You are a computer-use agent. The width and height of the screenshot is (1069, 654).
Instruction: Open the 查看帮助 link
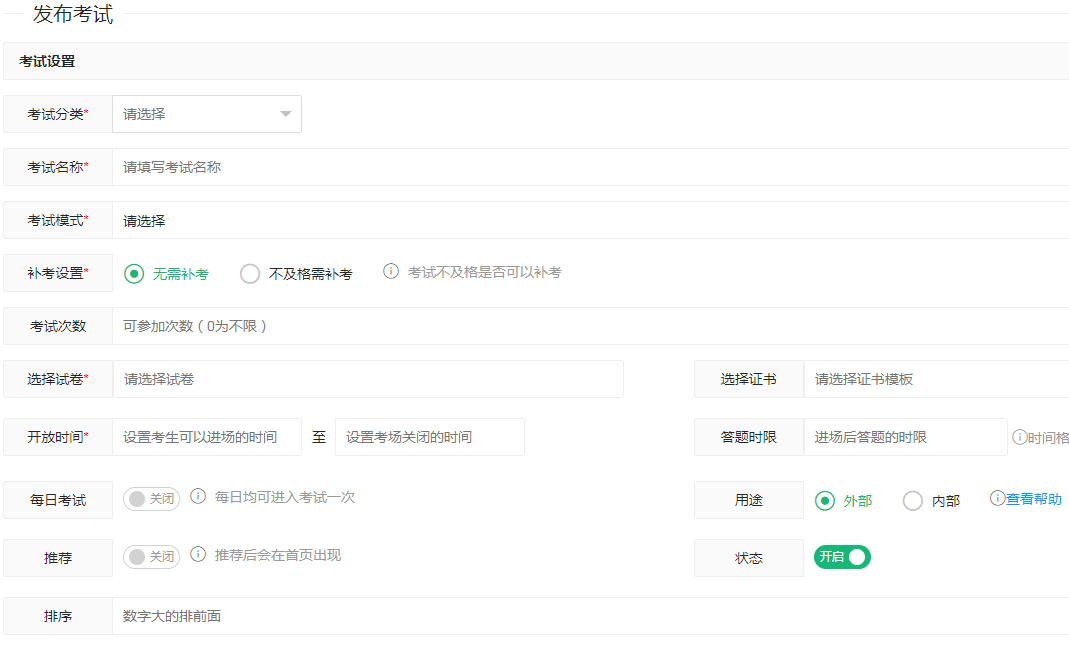[x=1034, y=499]
